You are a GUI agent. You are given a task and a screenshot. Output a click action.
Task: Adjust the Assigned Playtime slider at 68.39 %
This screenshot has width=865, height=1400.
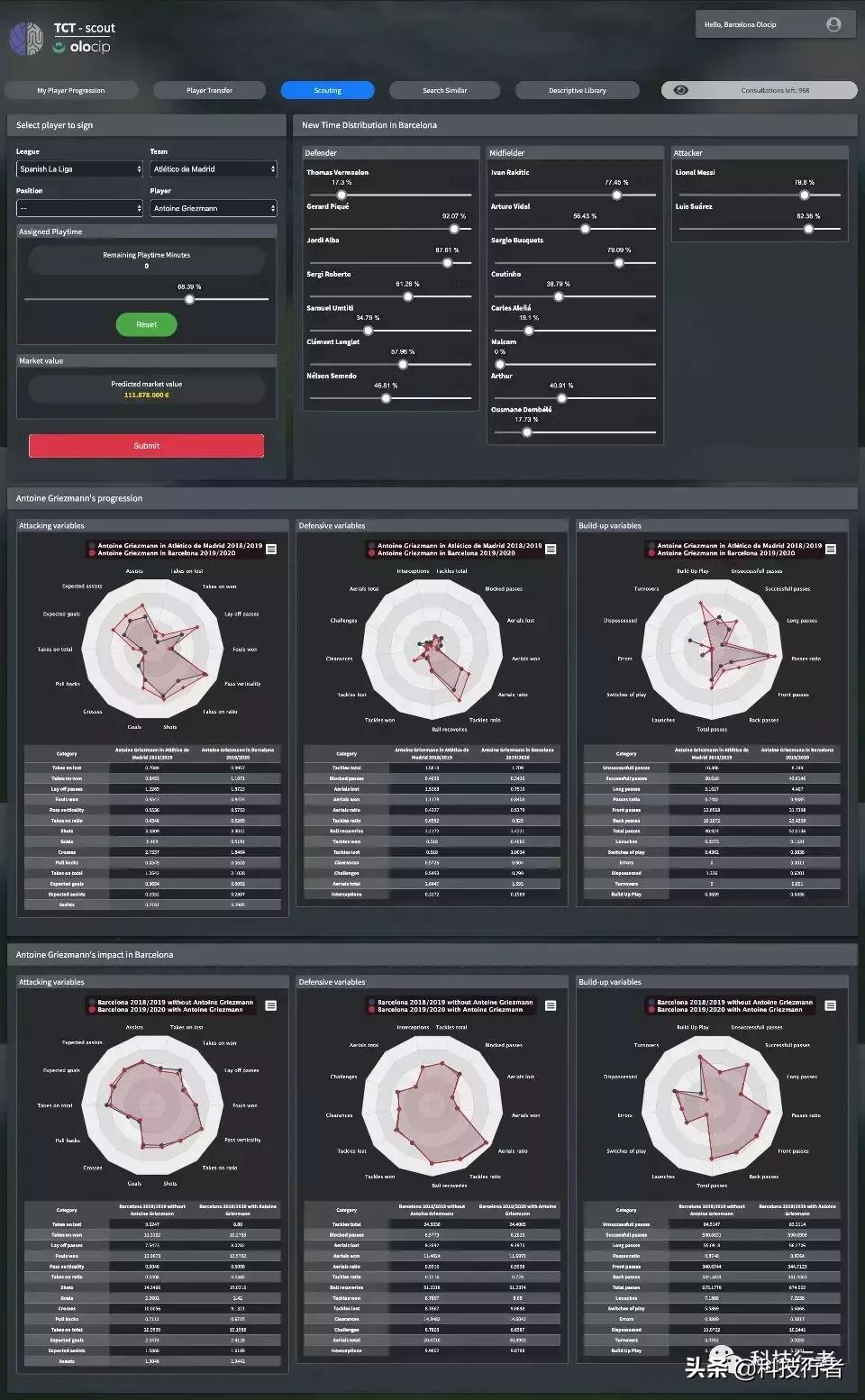point(189,299)
